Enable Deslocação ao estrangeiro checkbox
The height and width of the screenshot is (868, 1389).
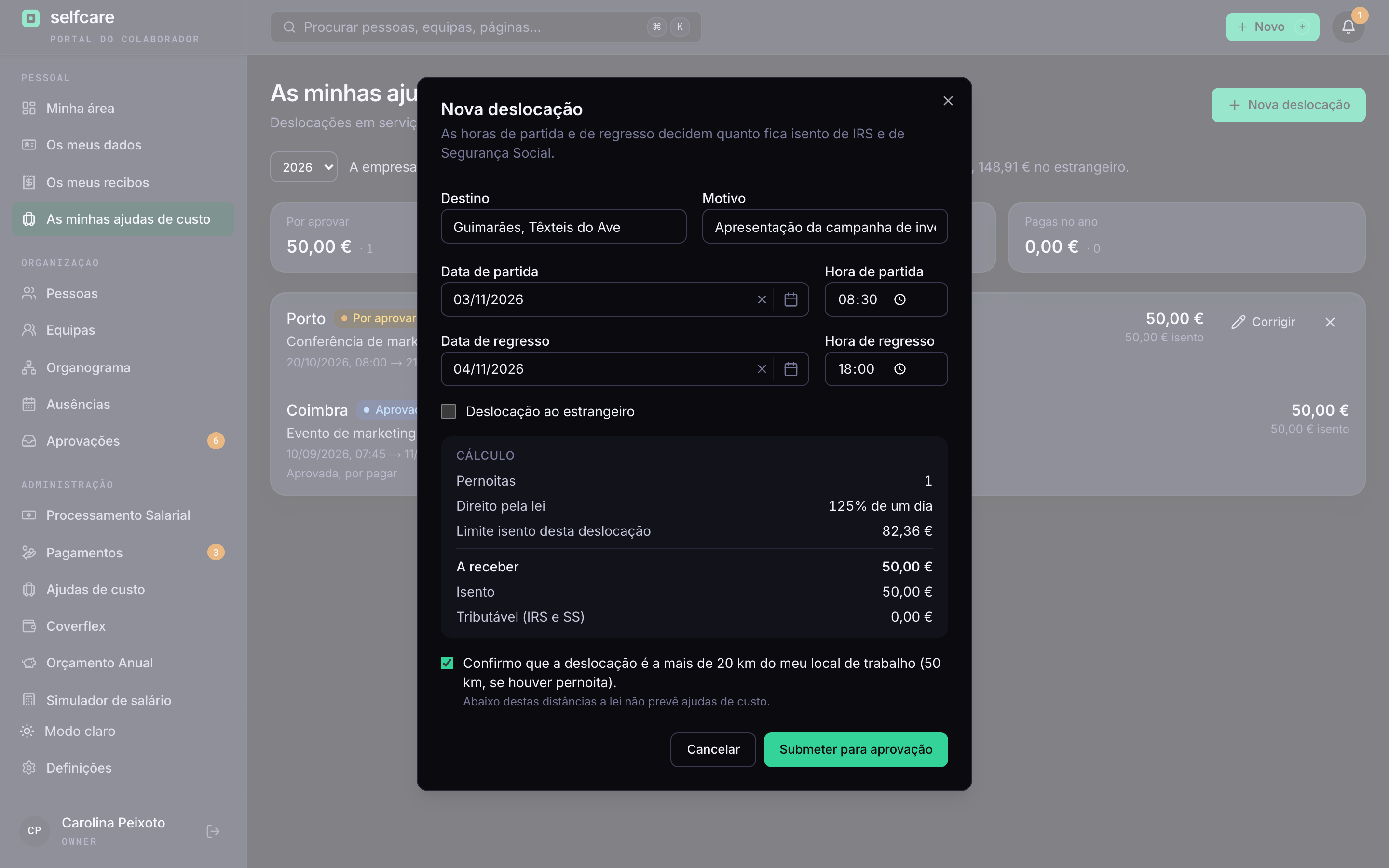448,412
